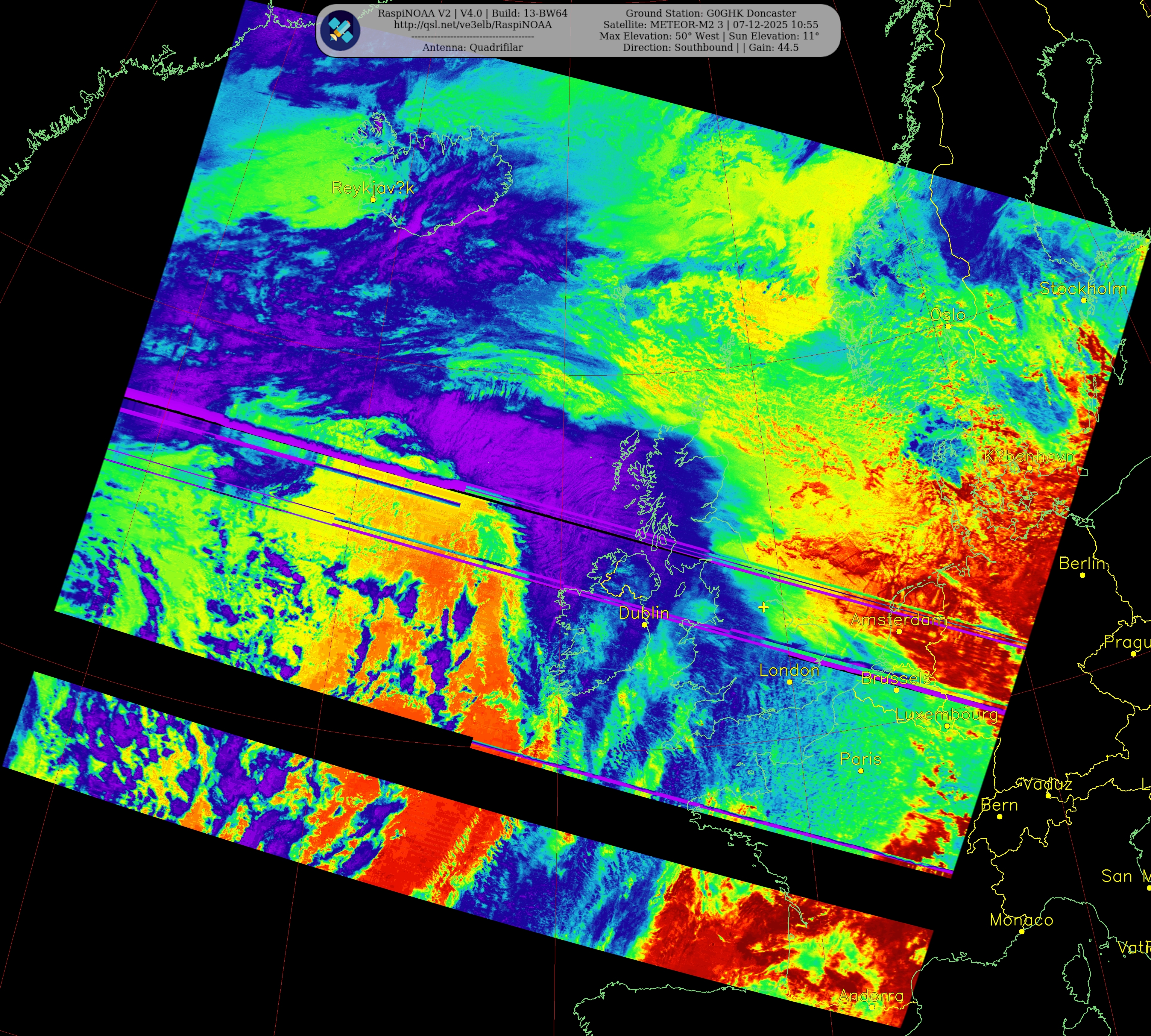Click the København city label
Screen dimensions: 1151x1036
coord(1029,456)
